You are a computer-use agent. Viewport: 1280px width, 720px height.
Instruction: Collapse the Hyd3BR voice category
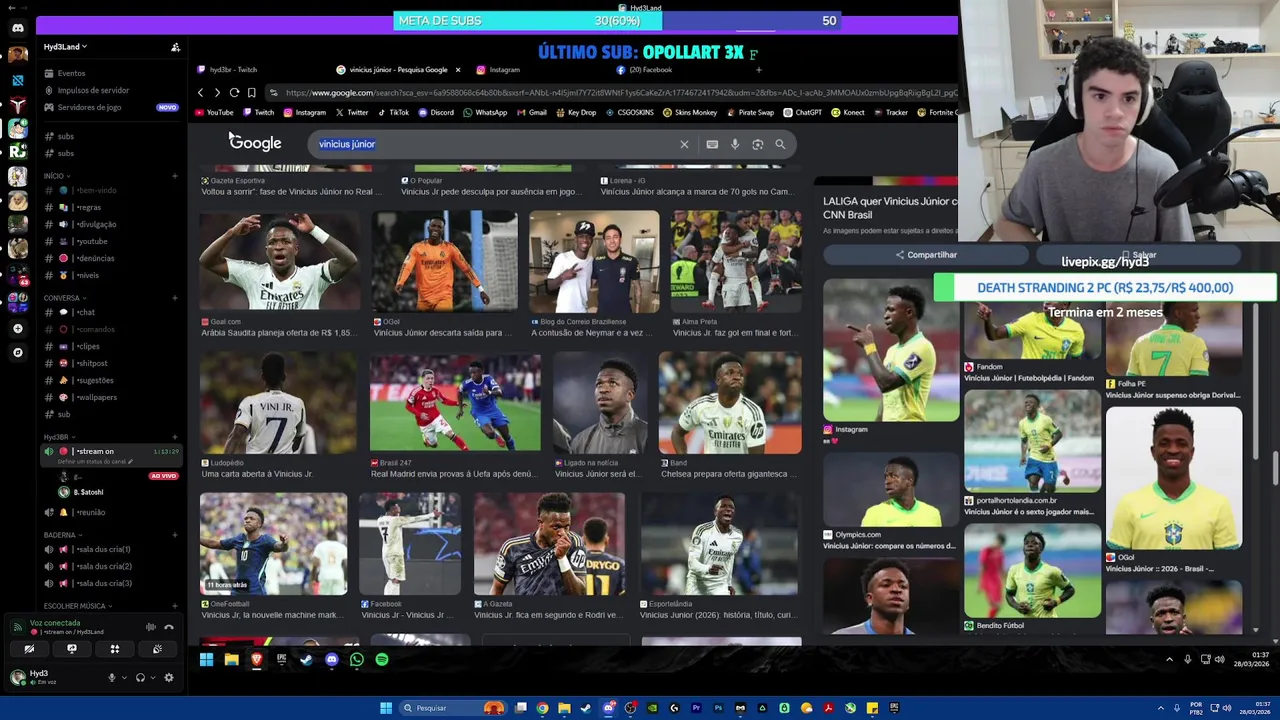[x=59, y=437]
